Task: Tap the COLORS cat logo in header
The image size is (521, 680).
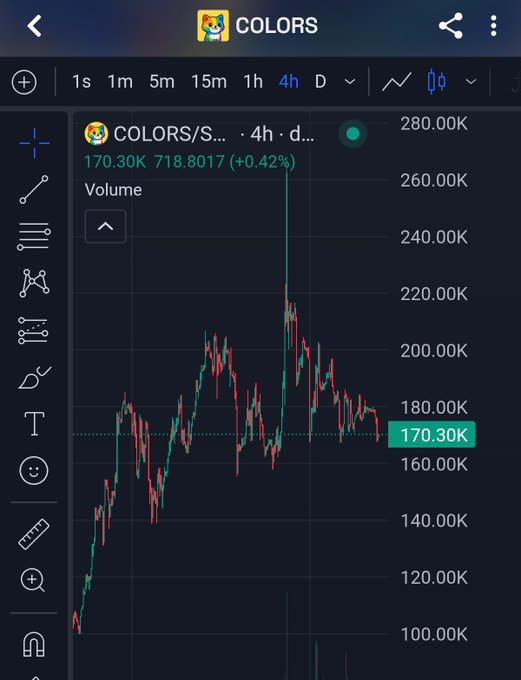Action: click(213, 26)
